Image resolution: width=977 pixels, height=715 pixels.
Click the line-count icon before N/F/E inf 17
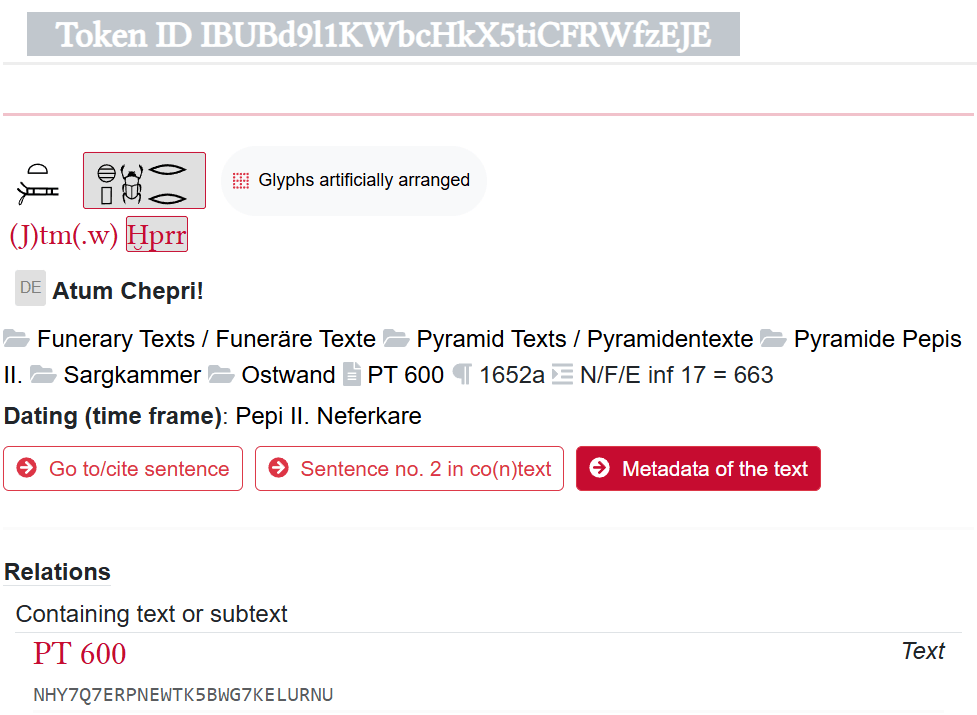coord(563,375)
